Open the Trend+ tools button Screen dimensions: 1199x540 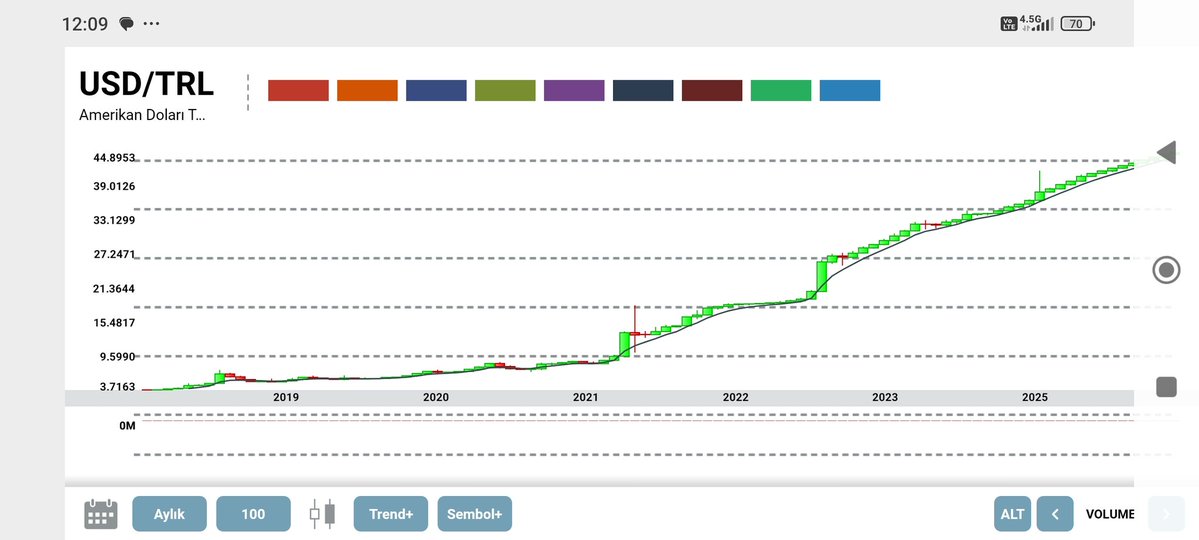391,514
